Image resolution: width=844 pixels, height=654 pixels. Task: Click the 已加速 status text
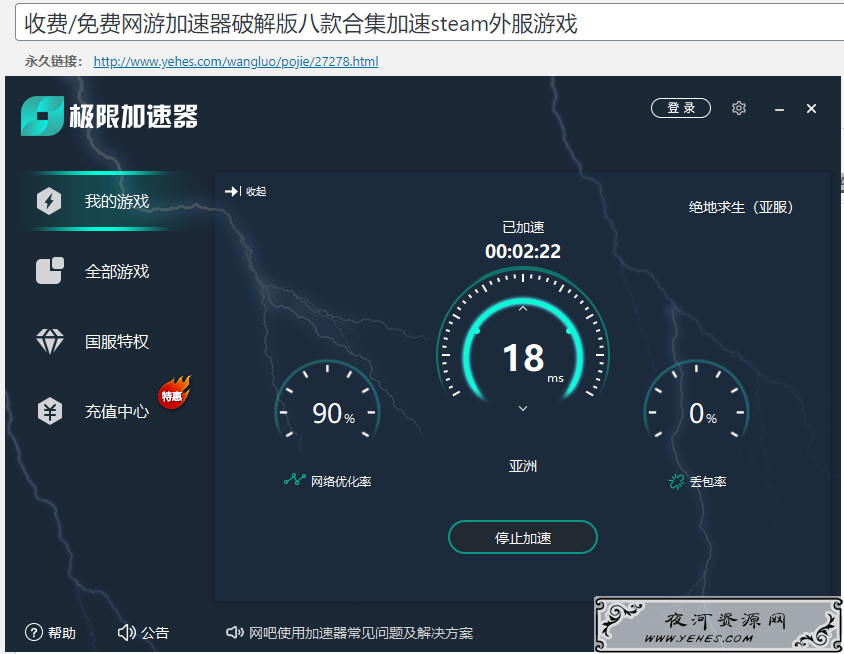tap(523, 227)
